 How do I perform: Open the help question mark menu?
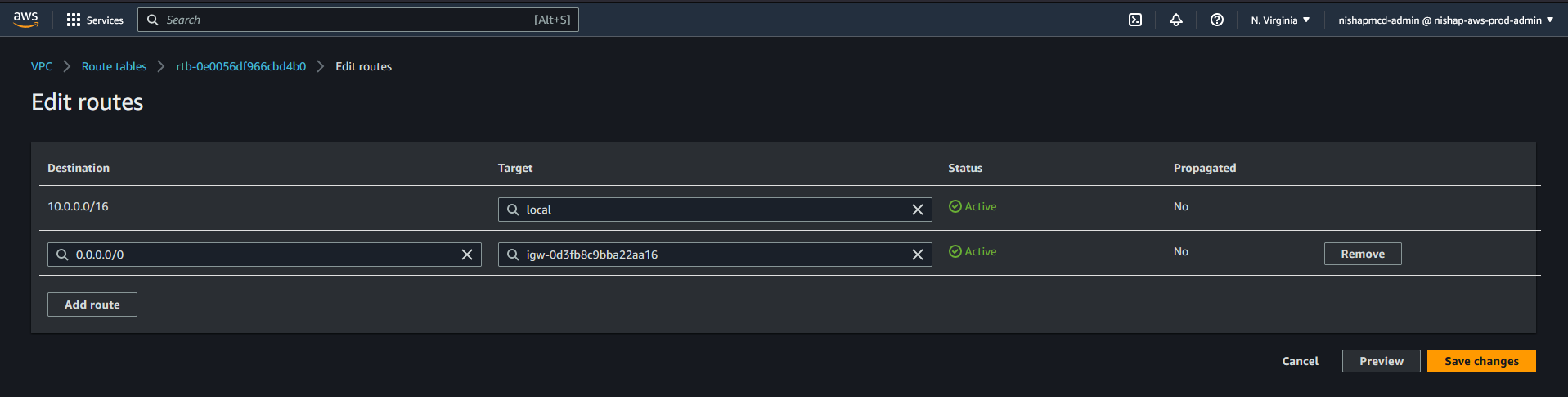(1216, 20)
